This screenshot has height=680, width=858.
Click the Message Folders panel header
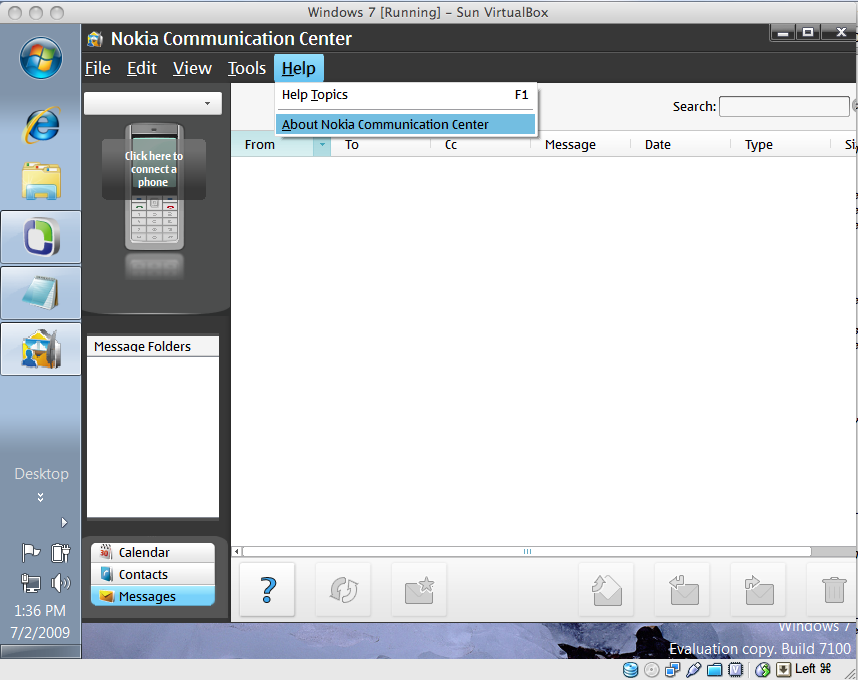153,346
